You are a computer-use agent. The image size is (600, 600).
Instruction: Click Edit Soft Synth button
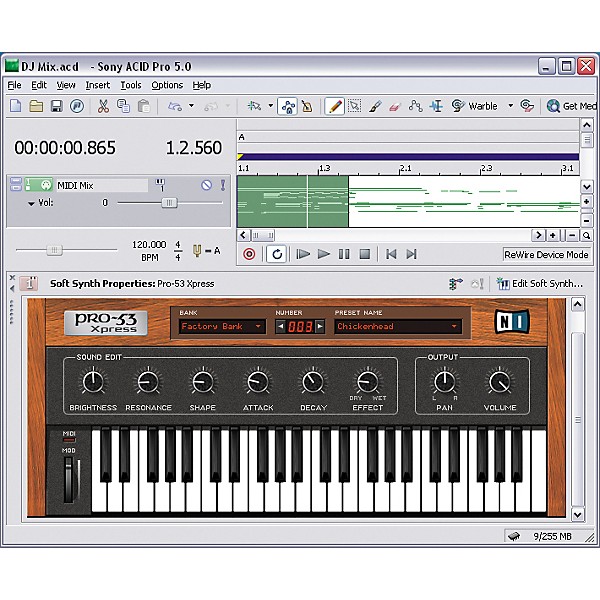pyautogui.click(x=540, y=284)
